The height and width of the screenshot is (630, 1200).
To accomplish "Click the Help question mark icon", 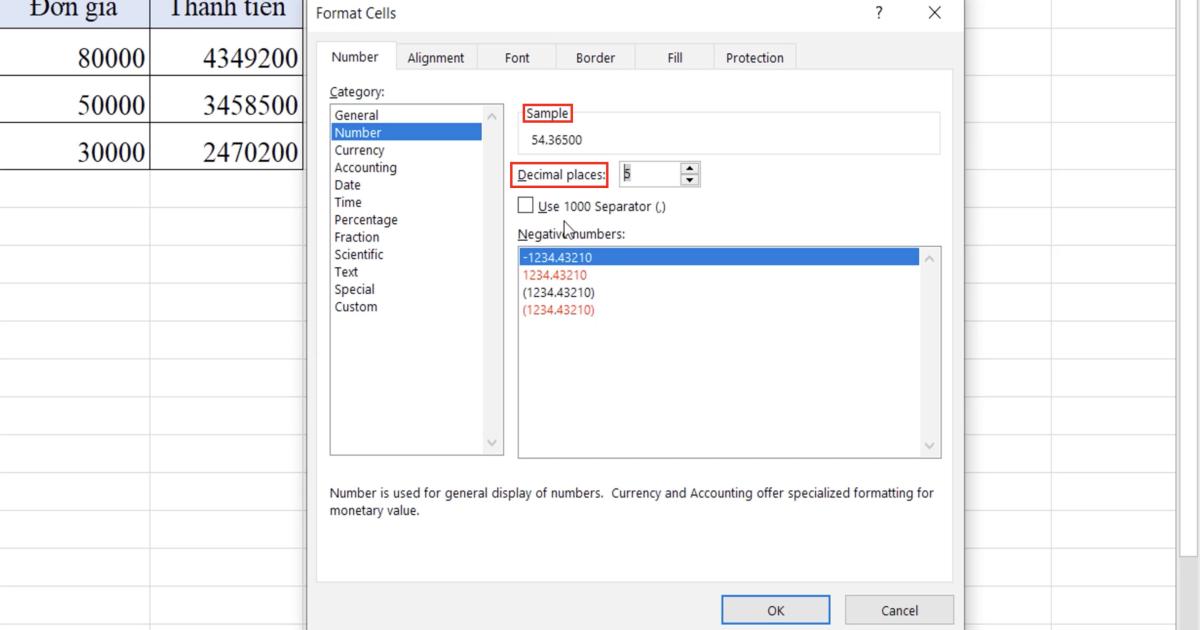I will point(878,13).
